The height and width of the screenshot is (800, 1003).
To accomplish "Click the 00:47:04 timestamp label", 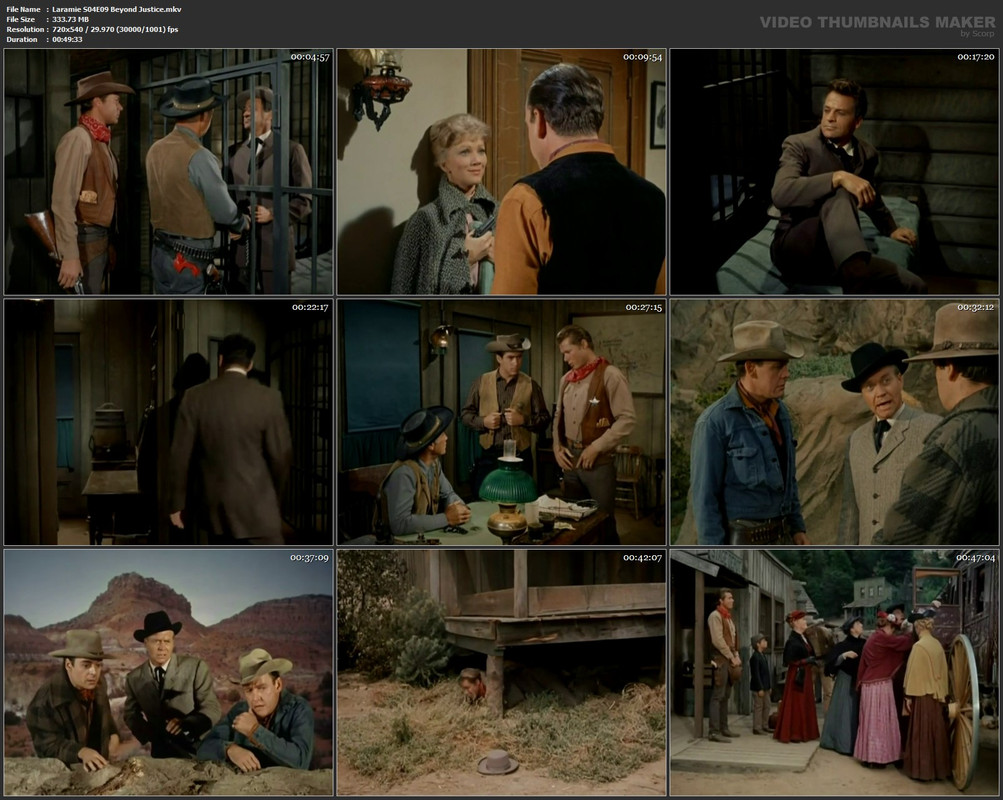I will tap(976, 558).
